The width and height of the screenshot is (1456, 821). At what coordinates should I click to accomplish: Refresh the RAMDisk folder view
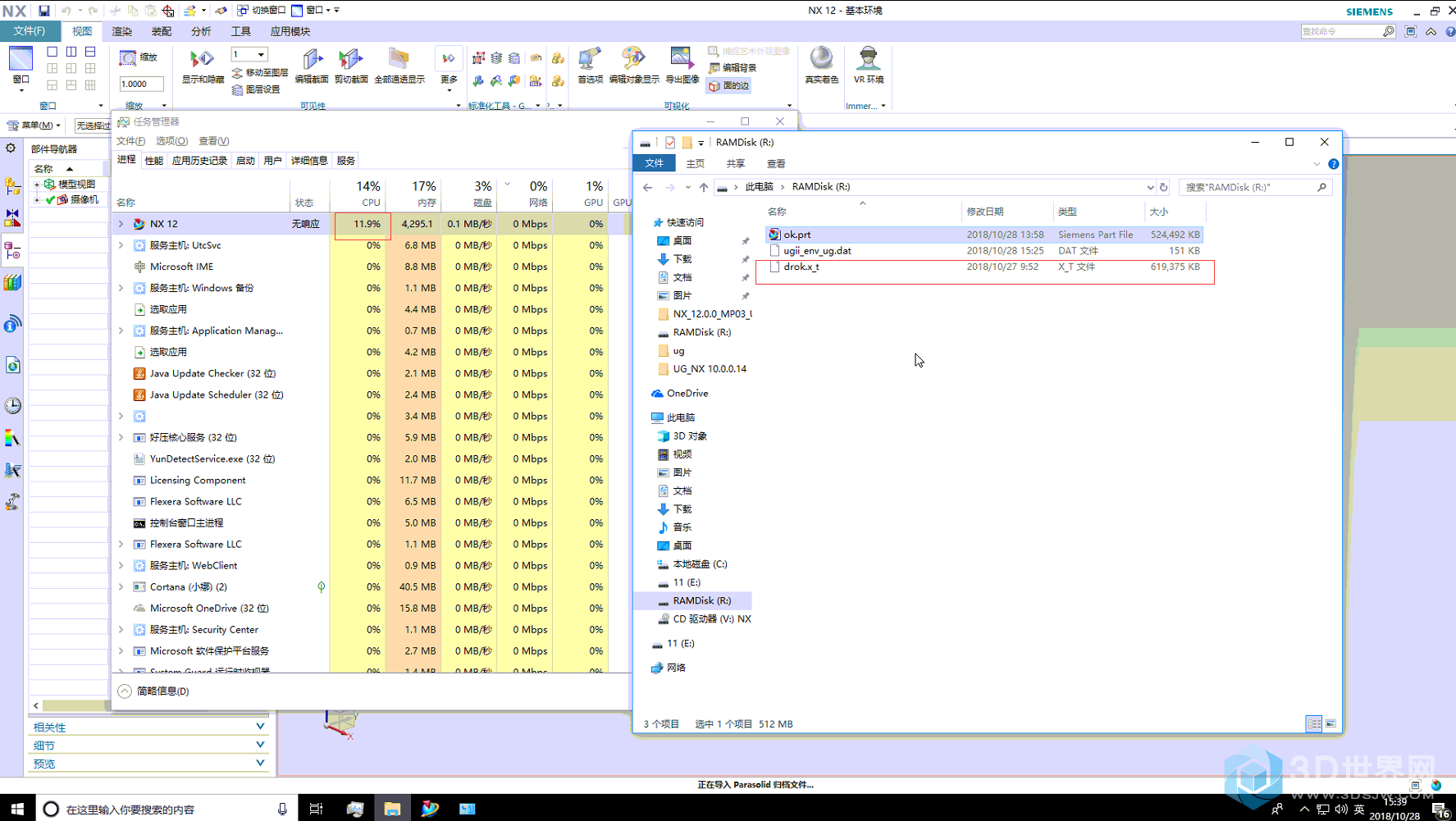1163,187
